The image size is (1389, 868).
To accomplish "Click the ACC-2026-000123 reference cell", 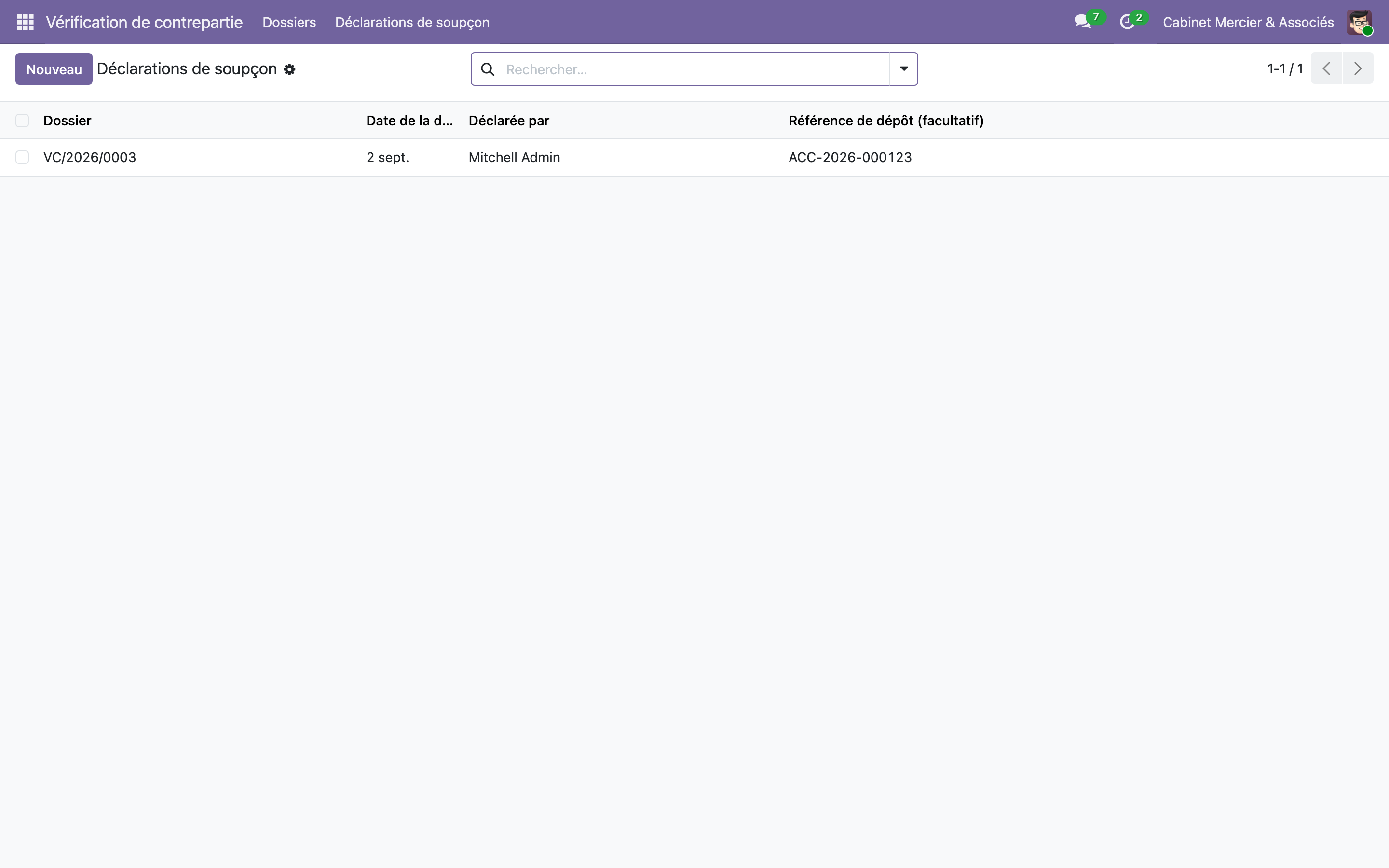I will [x=849, y=157].
